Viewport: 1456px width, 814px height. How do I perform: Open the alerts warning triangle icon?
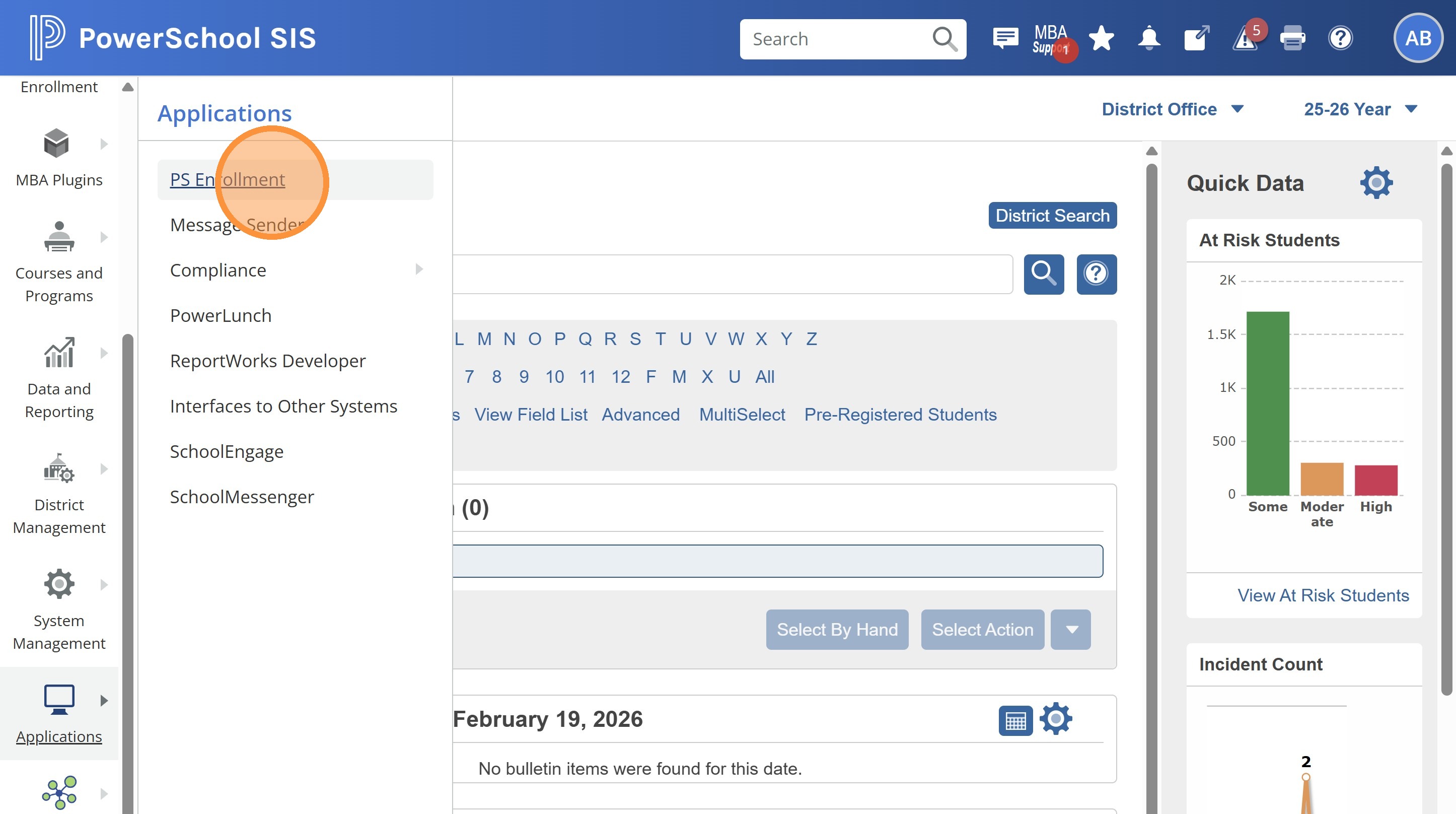click(1245, 40)
